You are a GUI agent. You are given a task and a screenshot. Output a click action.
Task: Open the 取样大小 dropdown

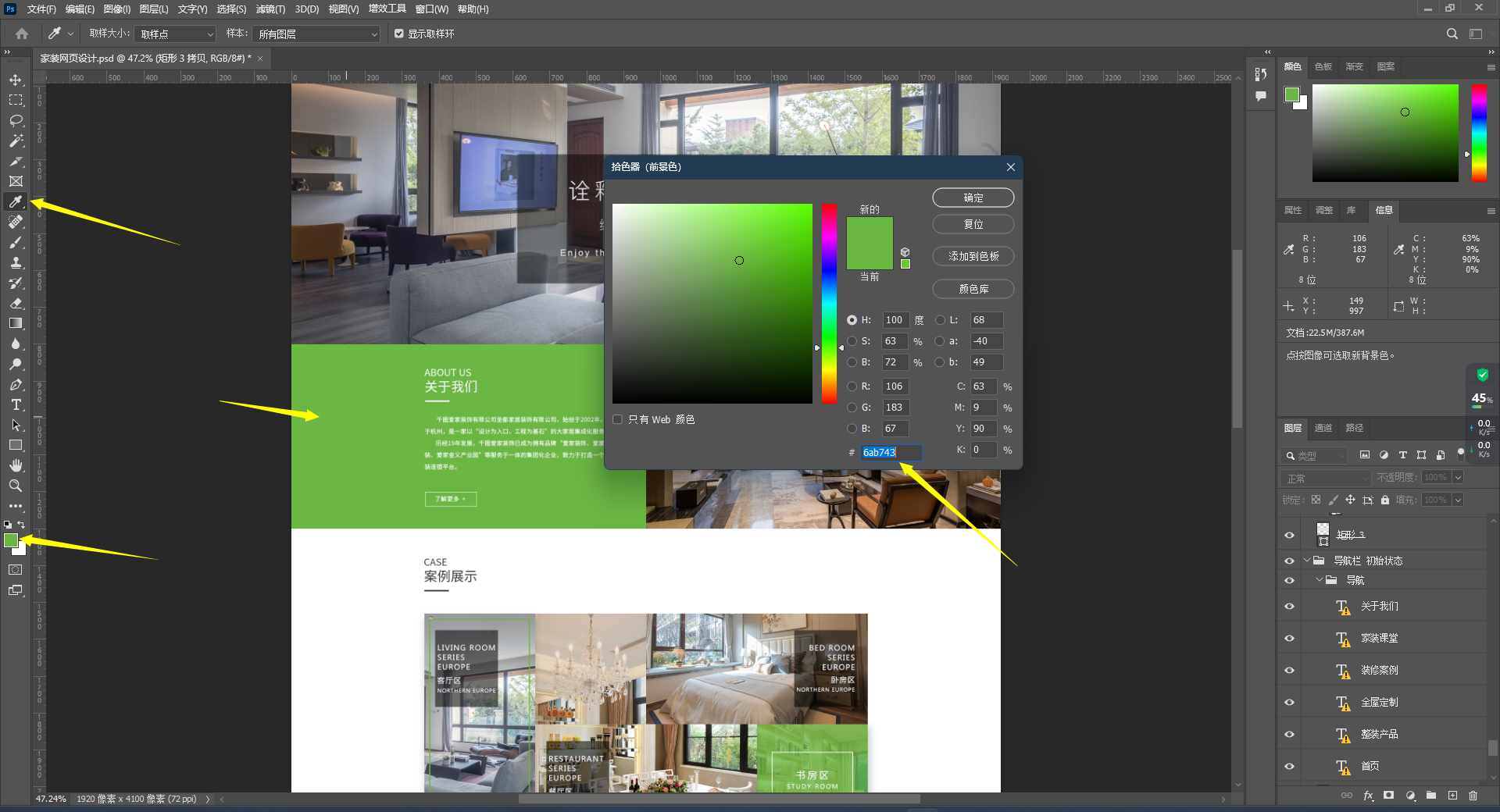coord(175,34)
